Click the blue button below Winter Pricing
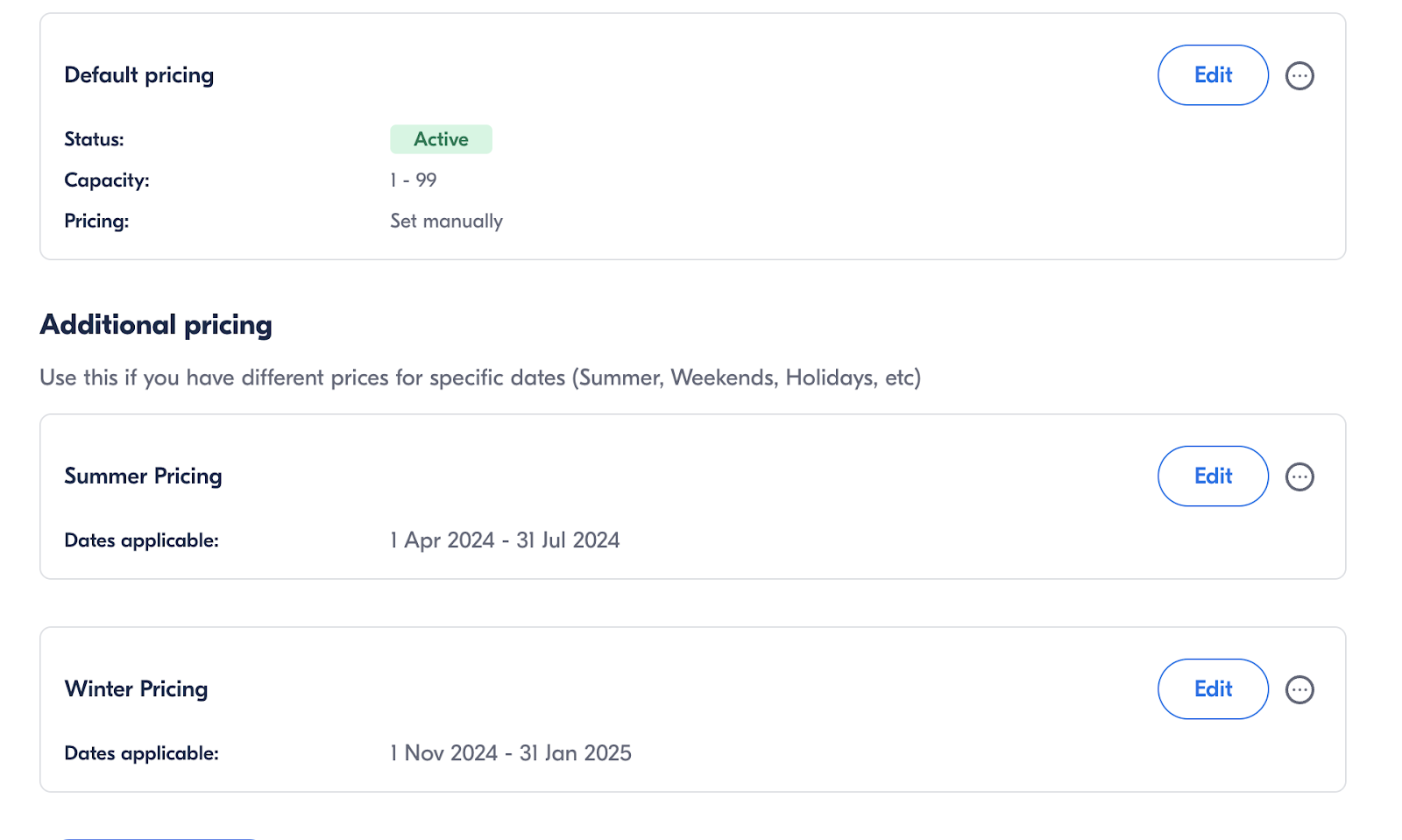1402x840 pixels. pos(159,836)
